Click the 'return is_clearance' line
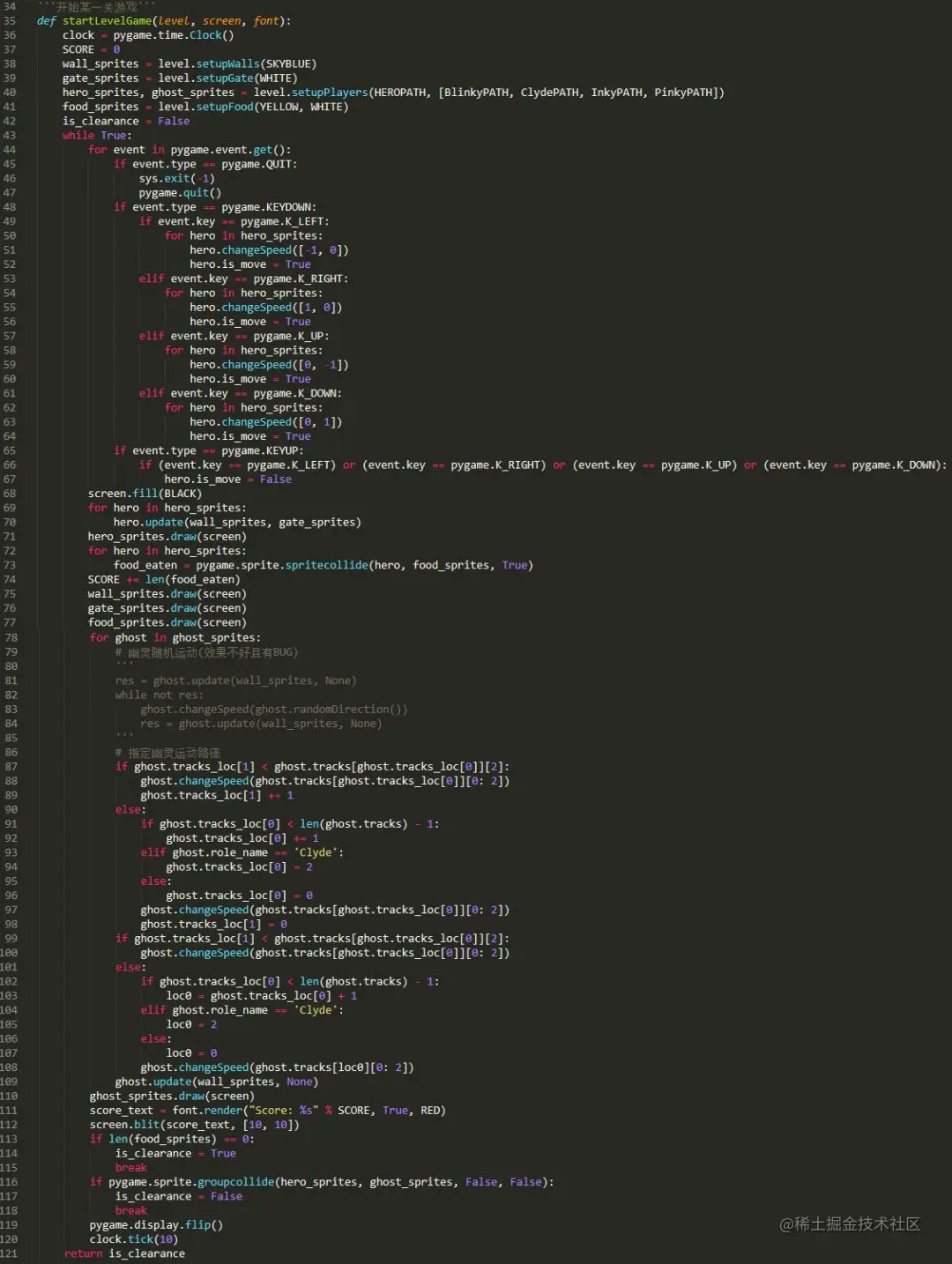The image size is (952, 1264). tap(124, 1253)
